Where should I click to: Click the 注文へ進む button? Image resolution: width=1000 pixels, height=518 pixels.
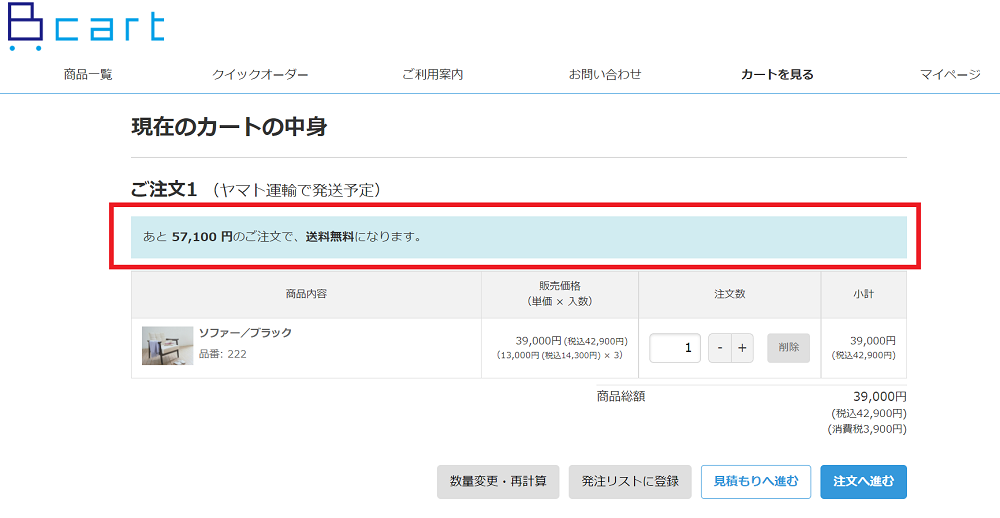point(864,482)
